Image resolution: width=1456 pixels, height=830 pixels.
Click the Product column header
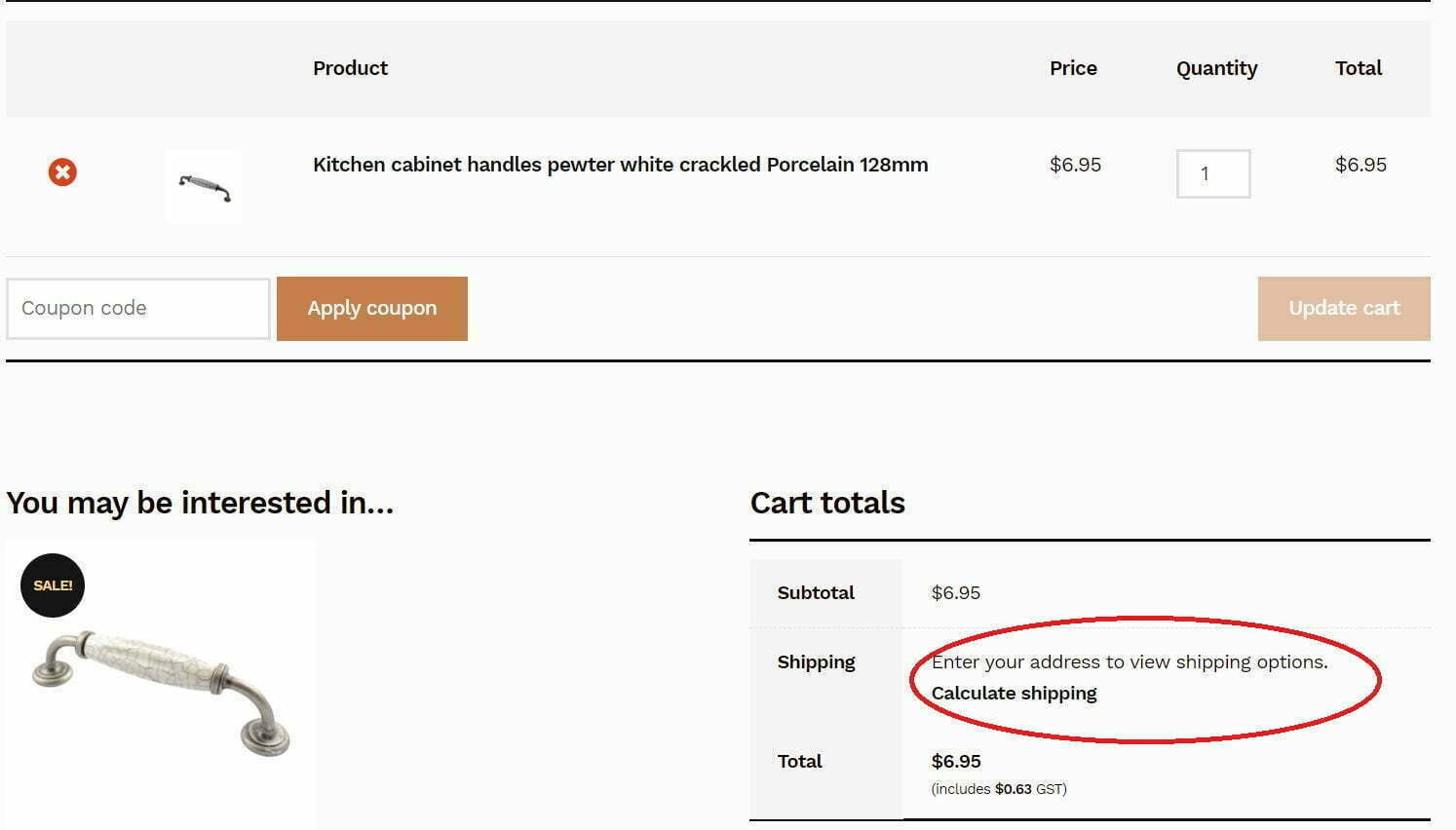(x=350, y=68)
